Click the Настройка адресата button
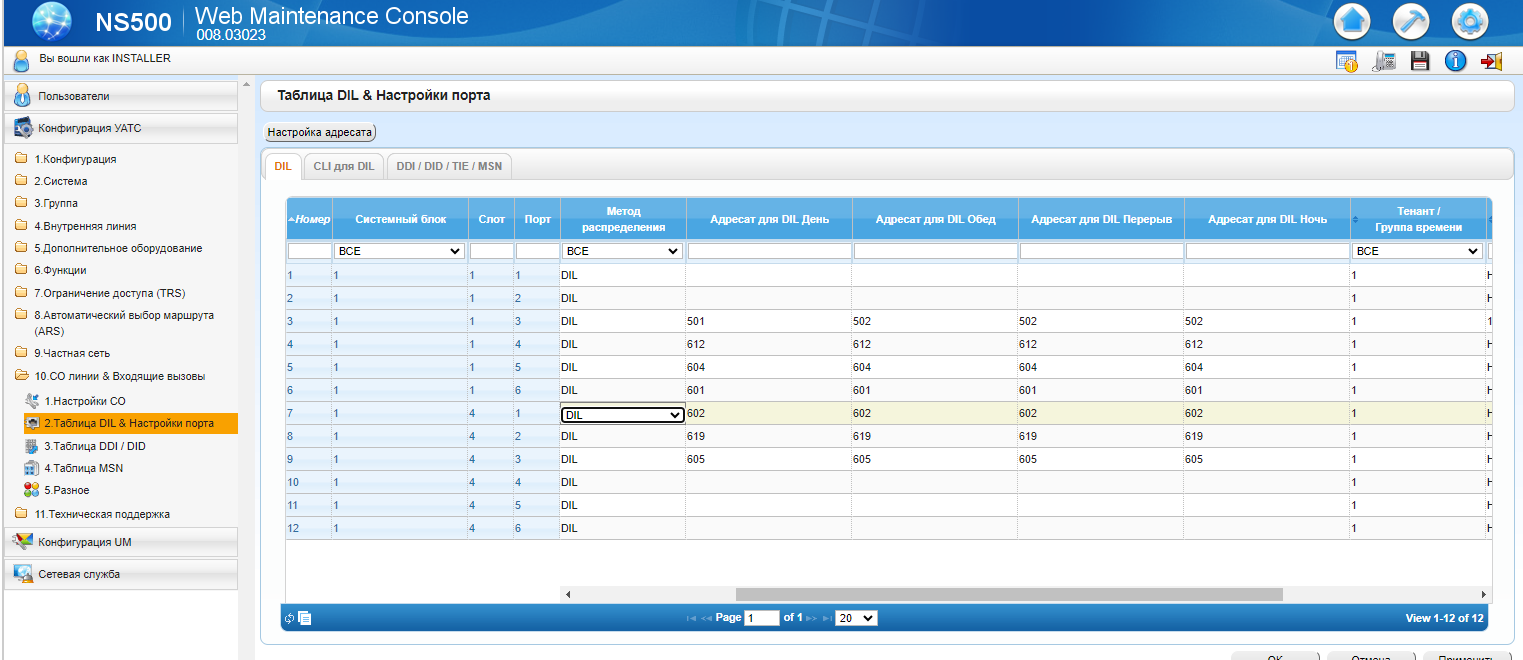Screen dimensions: 1523x660 coord(320,132)
